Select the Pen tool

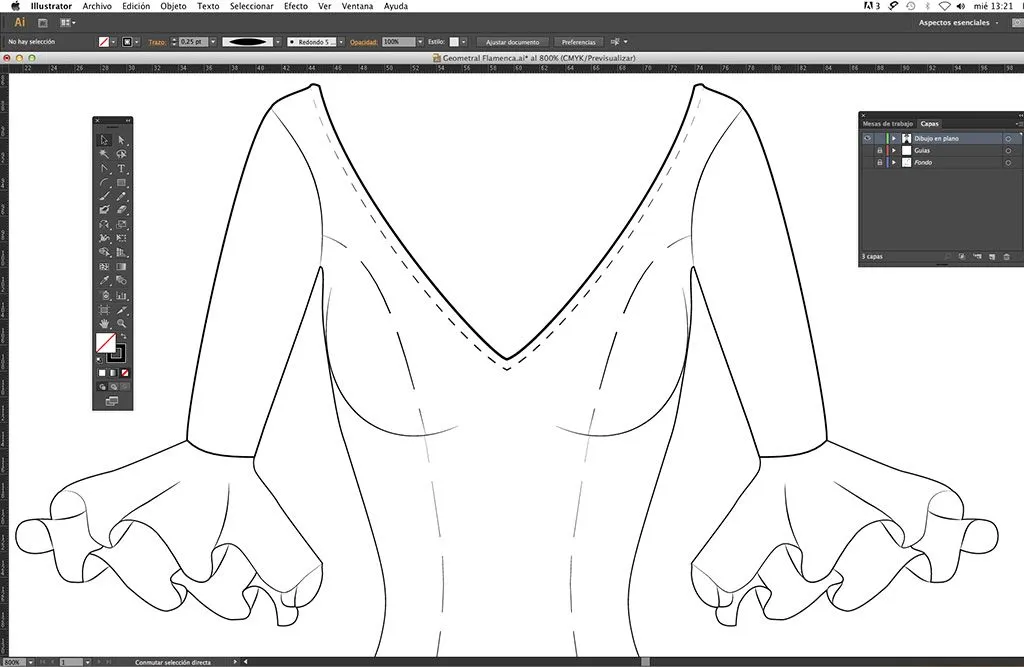(104, 169)
